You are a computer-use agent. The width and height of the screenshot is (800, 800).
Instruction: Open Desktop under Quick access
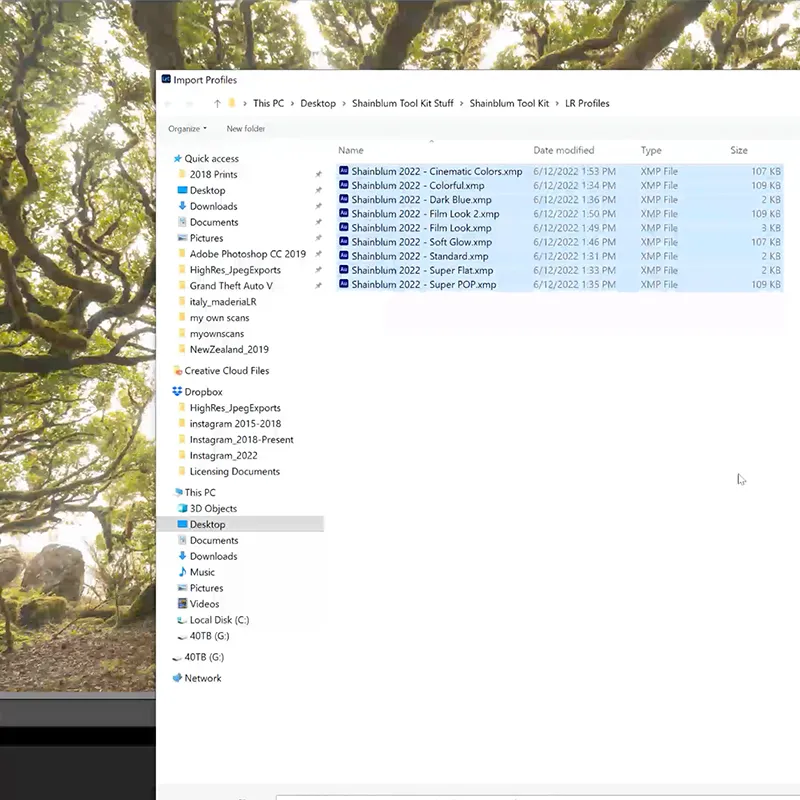(207, 190)
